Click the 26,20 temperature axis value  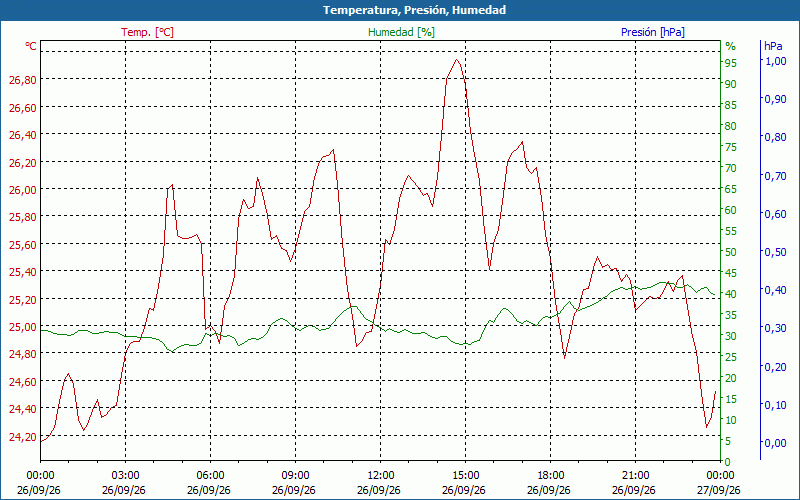click(x=23, y=163)
